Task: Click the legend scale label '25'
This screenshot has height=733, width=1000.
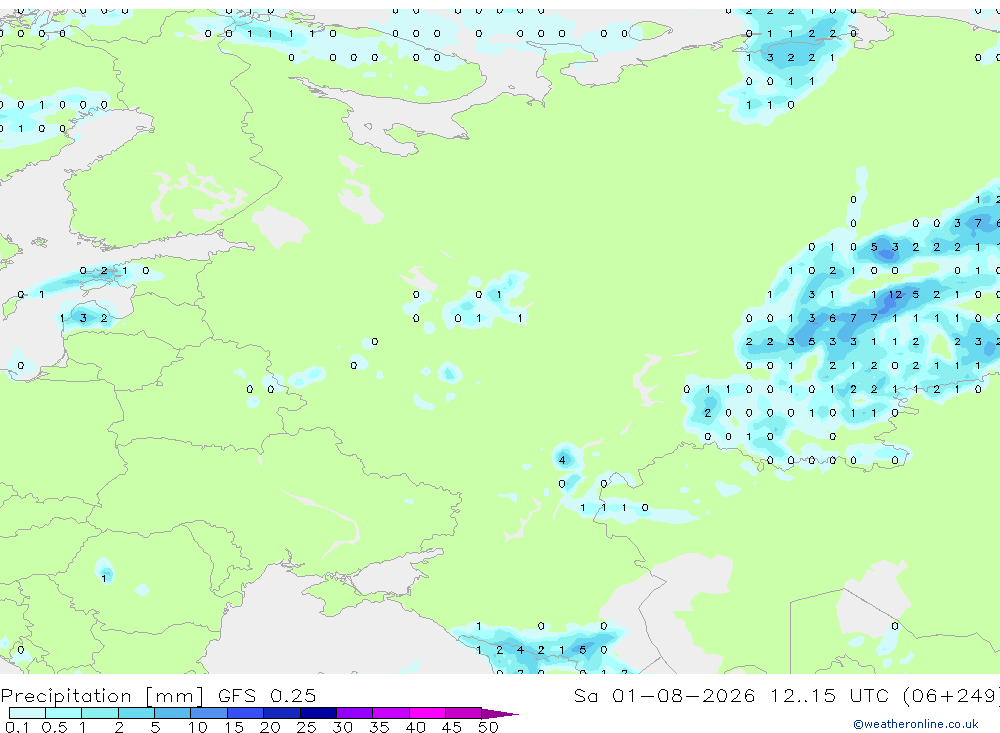Action: pyautogui.click(x=306, y=727)
